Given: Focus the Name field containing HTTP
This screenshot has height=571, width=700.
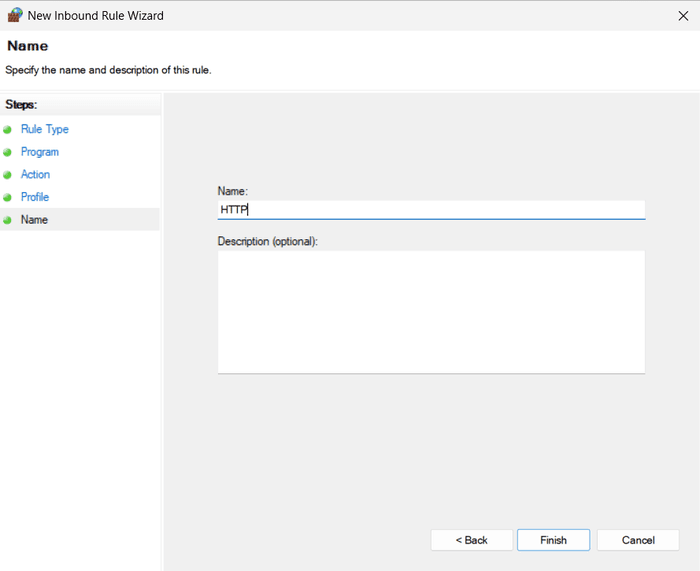Looking at the screenshot, I should click(431, 210).
